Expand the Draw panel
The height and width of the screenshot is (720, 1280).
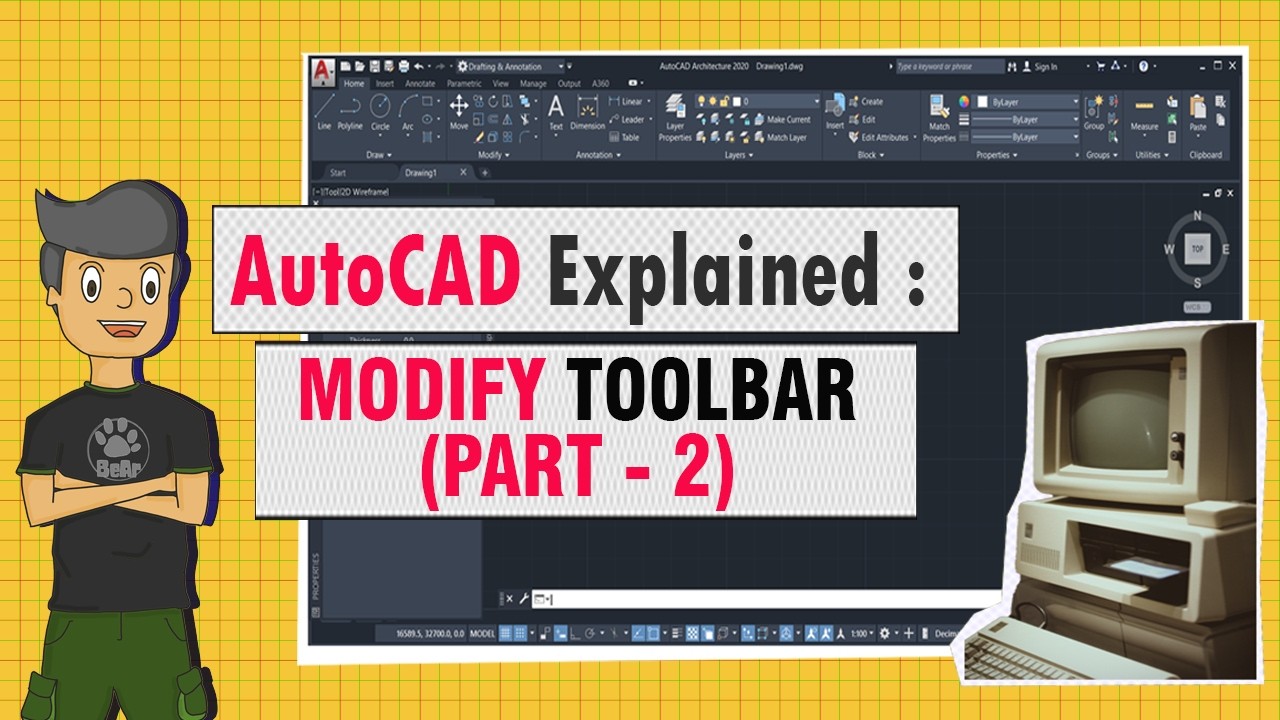379,155
